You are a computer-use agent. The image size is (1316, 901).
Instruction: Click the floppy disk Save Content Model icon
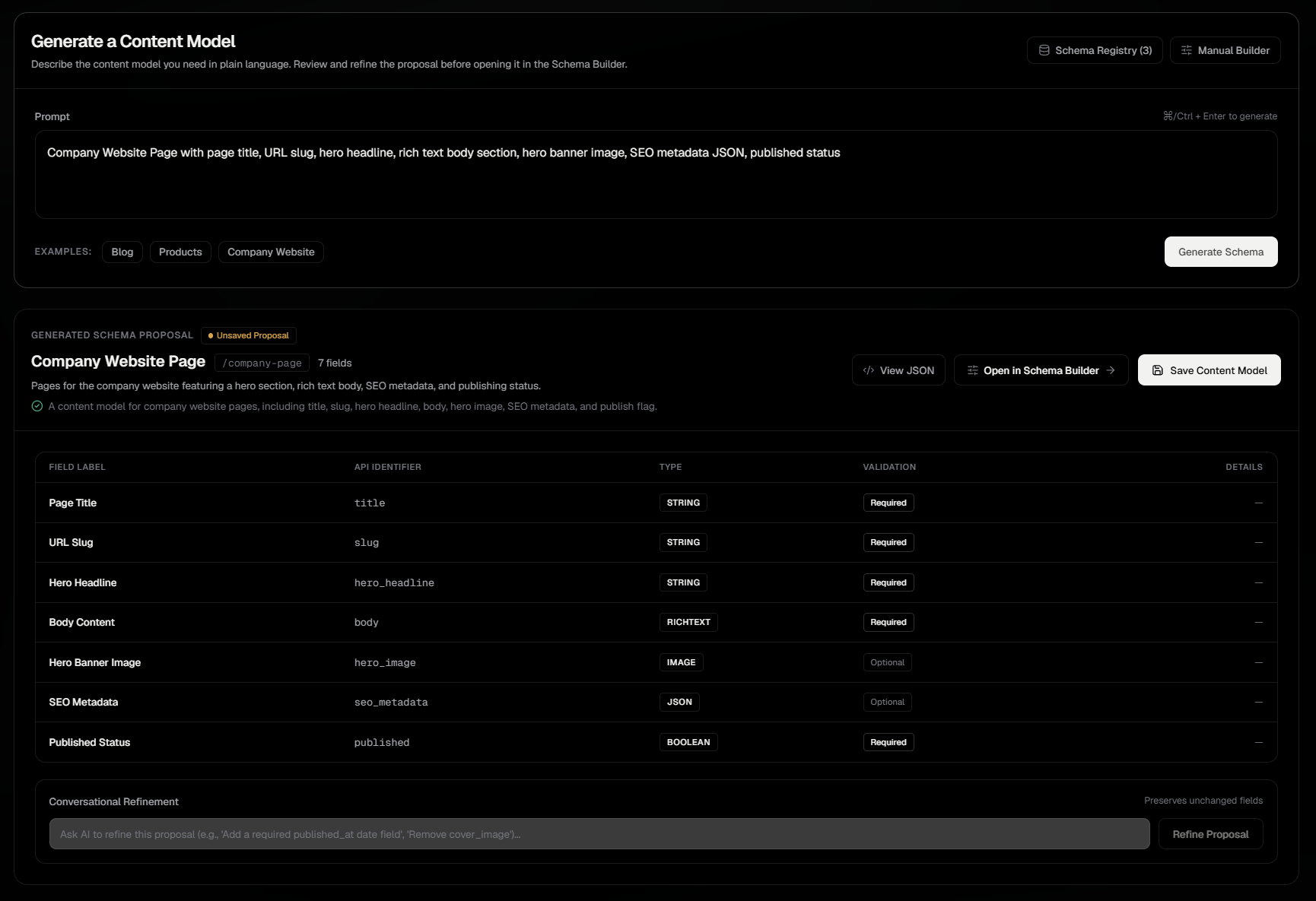pyautogui.click(x=1158, y=370)
